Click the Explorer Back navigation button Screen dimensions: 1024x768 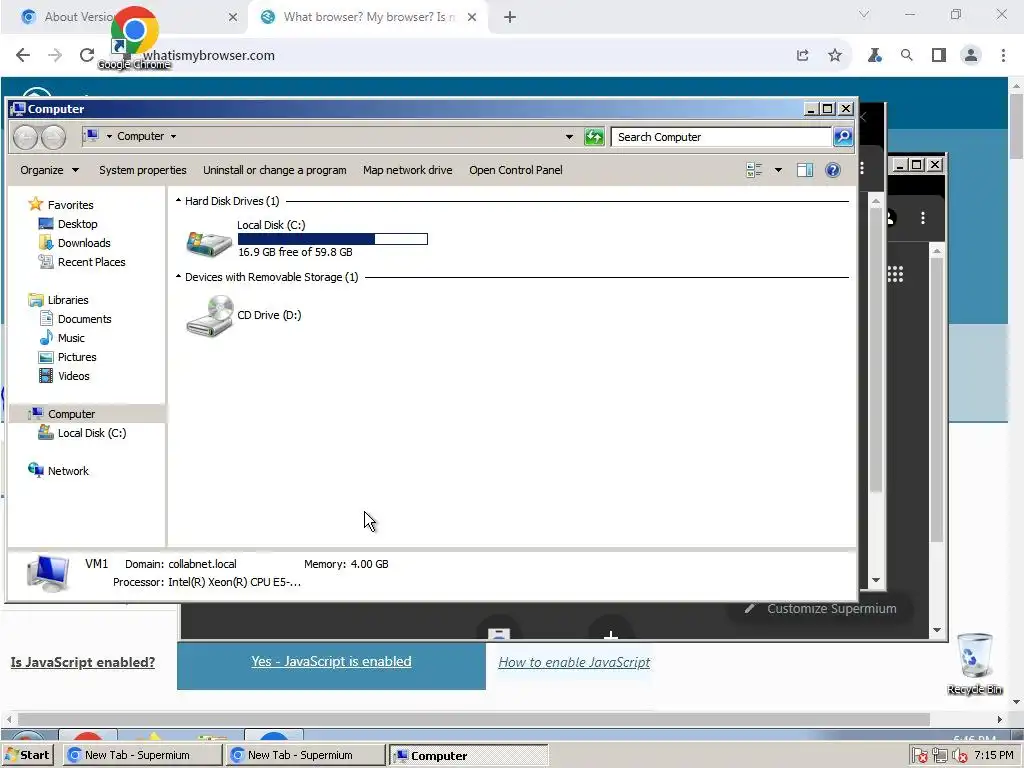[25, 136]
